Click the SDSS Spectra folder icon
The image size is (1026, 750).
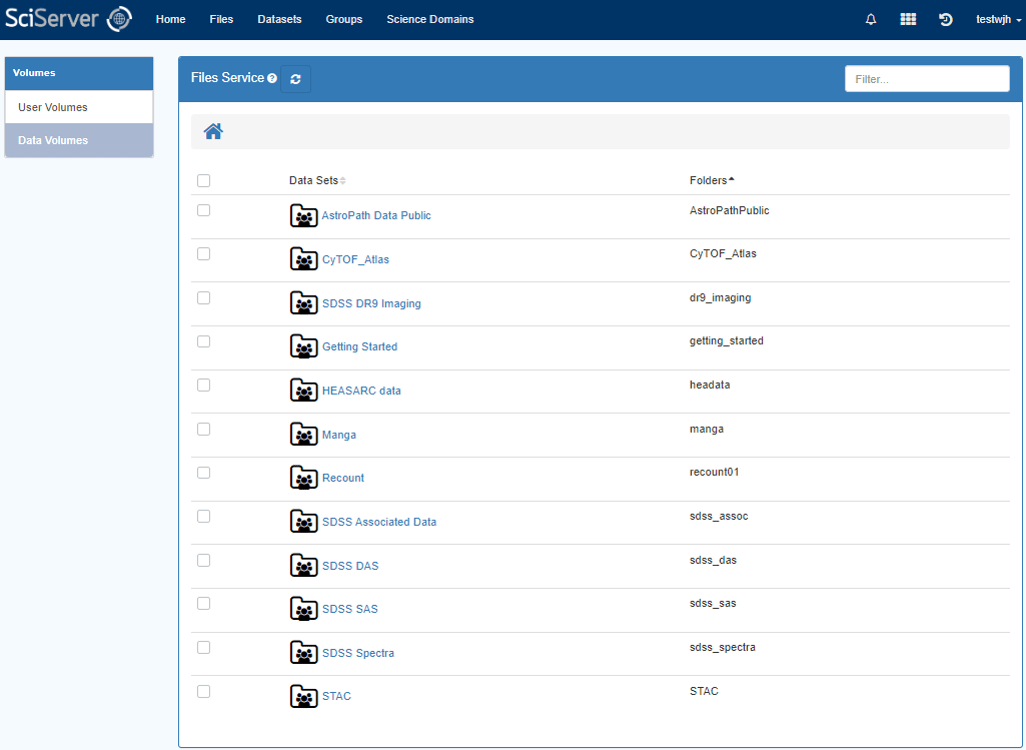pos(304,652)
